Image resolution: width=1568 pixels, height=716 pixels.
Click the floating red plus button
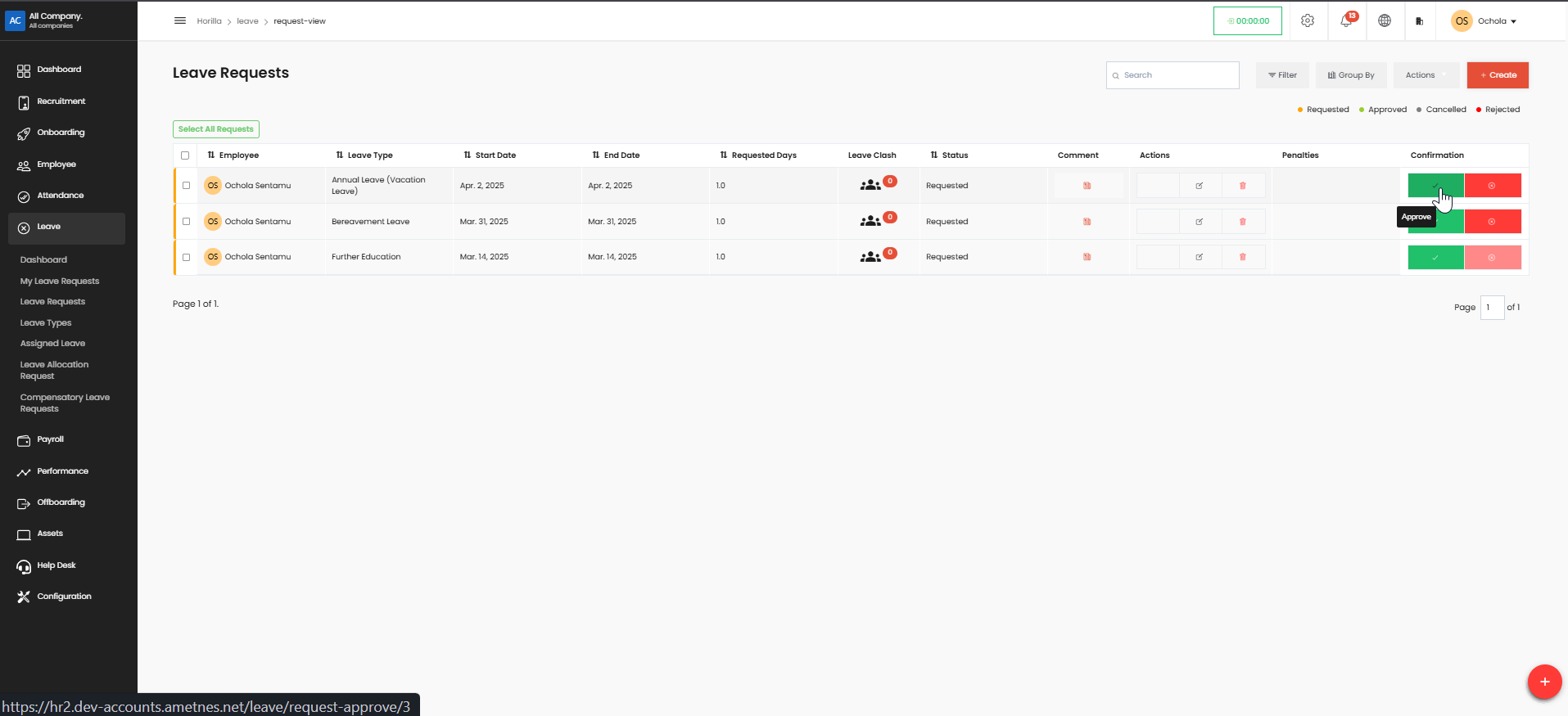point(1544,682)
